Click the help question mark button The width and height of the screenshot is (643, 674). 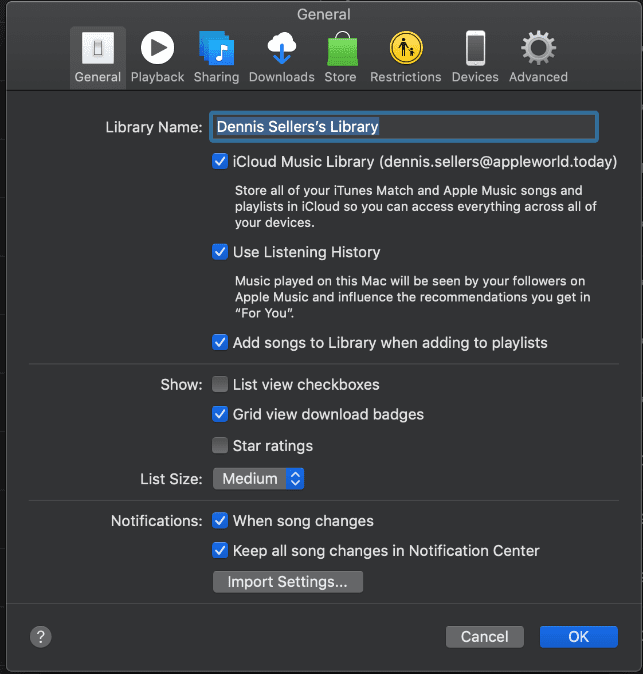click(41, 636)
